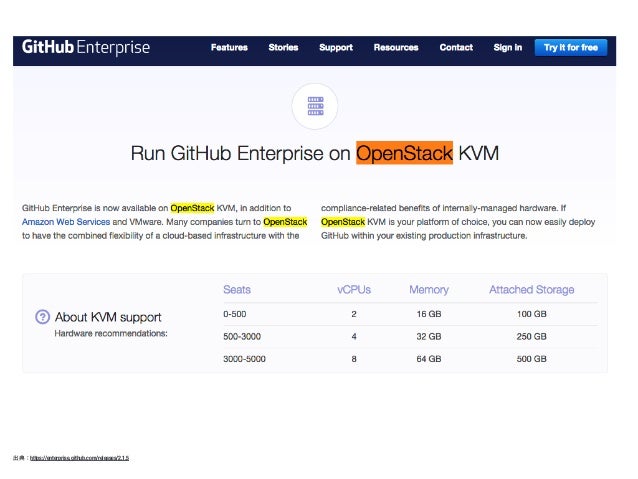Click the 250 GB storage value
Screen dimensions: 638x479
click(x=531, y=337)
